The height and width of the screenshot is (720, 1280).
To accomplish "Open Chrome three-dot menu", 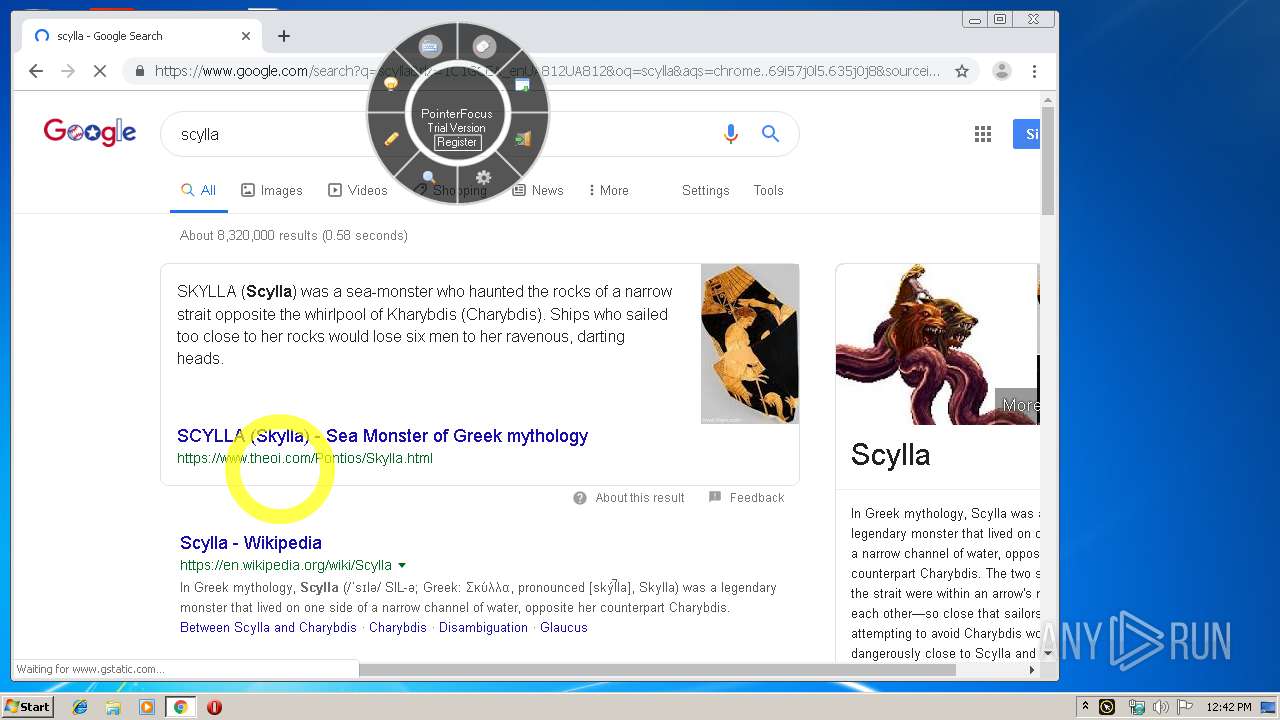I will [1034, 71].
